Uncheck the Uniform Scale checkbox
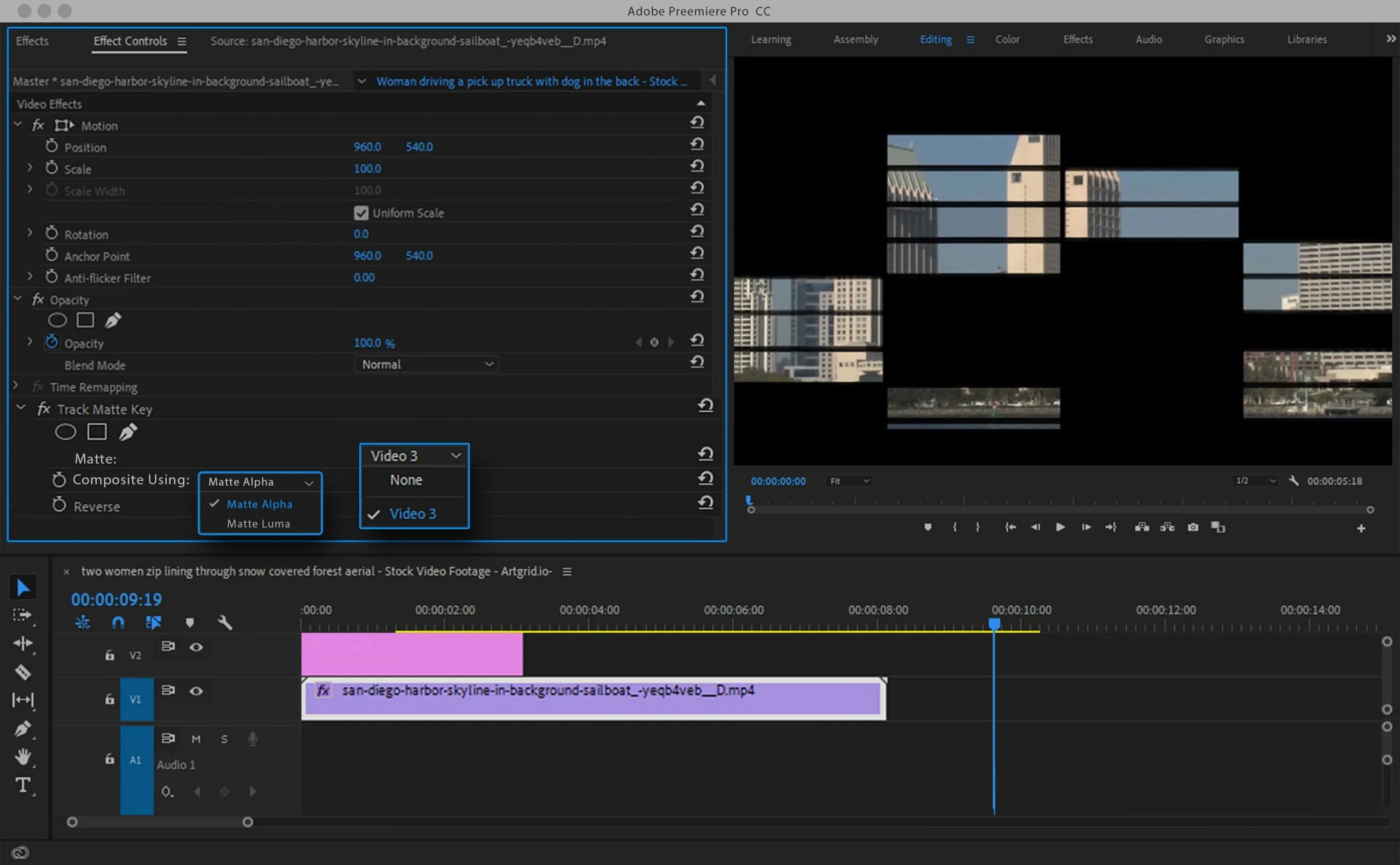This screenshot has height=865, width=1400. click(x=361, y=213)
